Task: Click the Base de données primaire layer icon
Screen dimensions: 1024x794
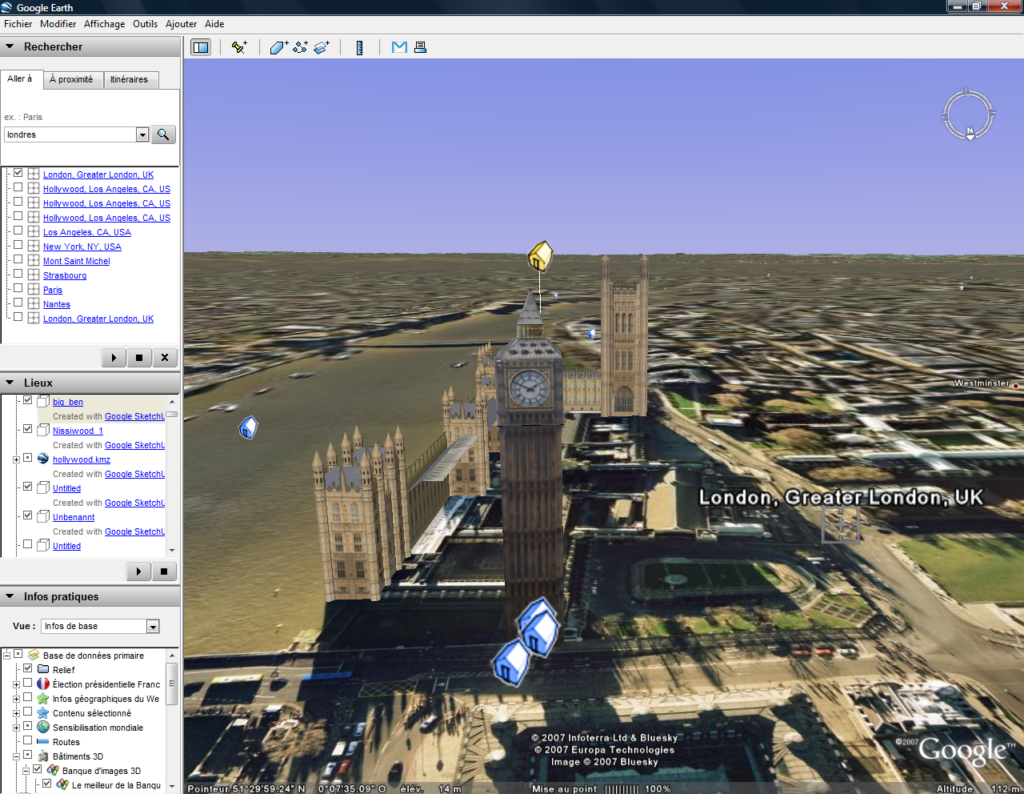Action: coord(33,654)
